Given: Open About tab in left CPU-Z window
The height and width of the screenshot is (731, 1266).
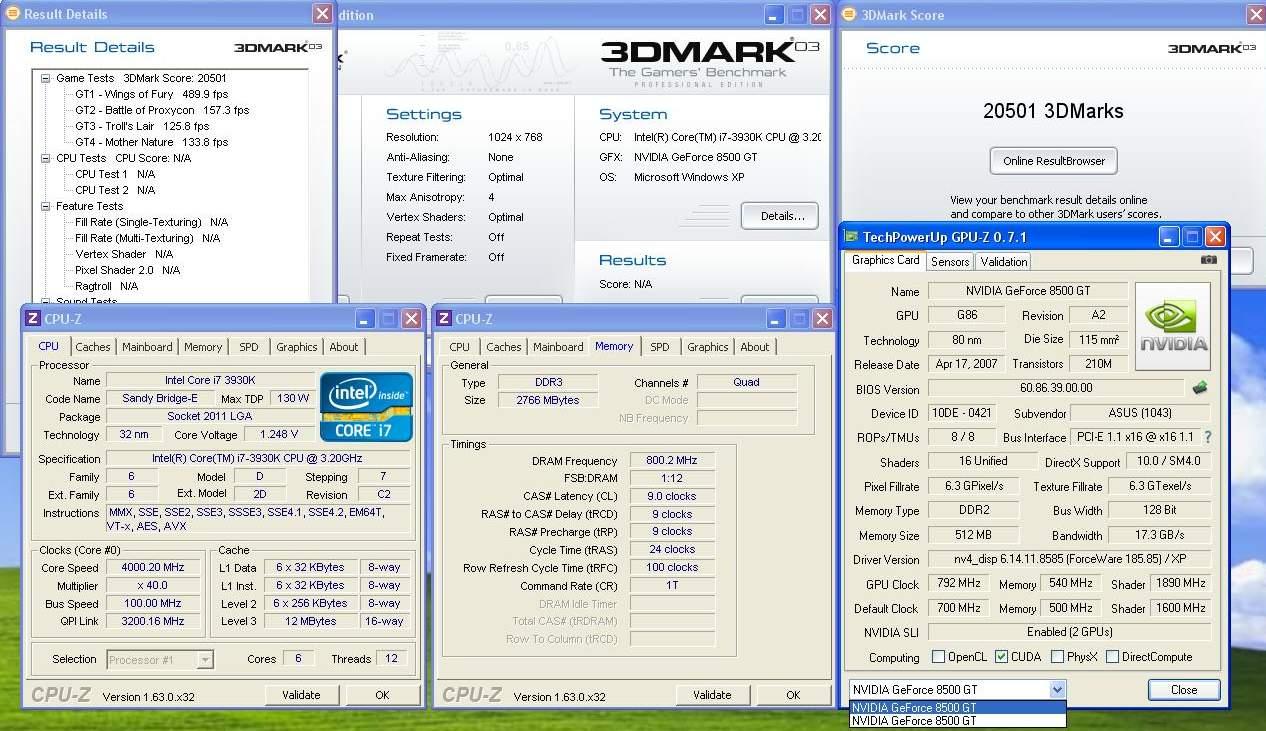Looking at the screenshot, I should pos(344,347).
